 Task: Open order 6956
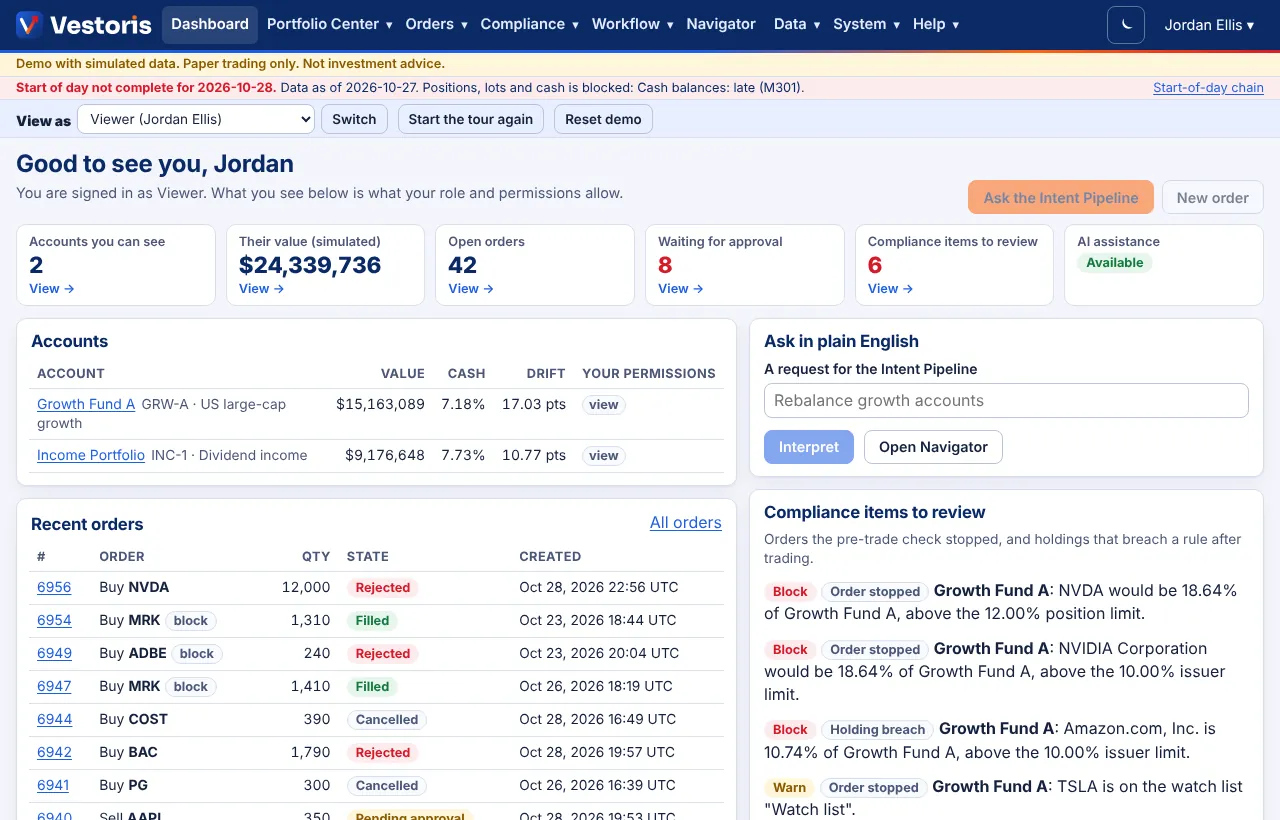click(54, 588)
